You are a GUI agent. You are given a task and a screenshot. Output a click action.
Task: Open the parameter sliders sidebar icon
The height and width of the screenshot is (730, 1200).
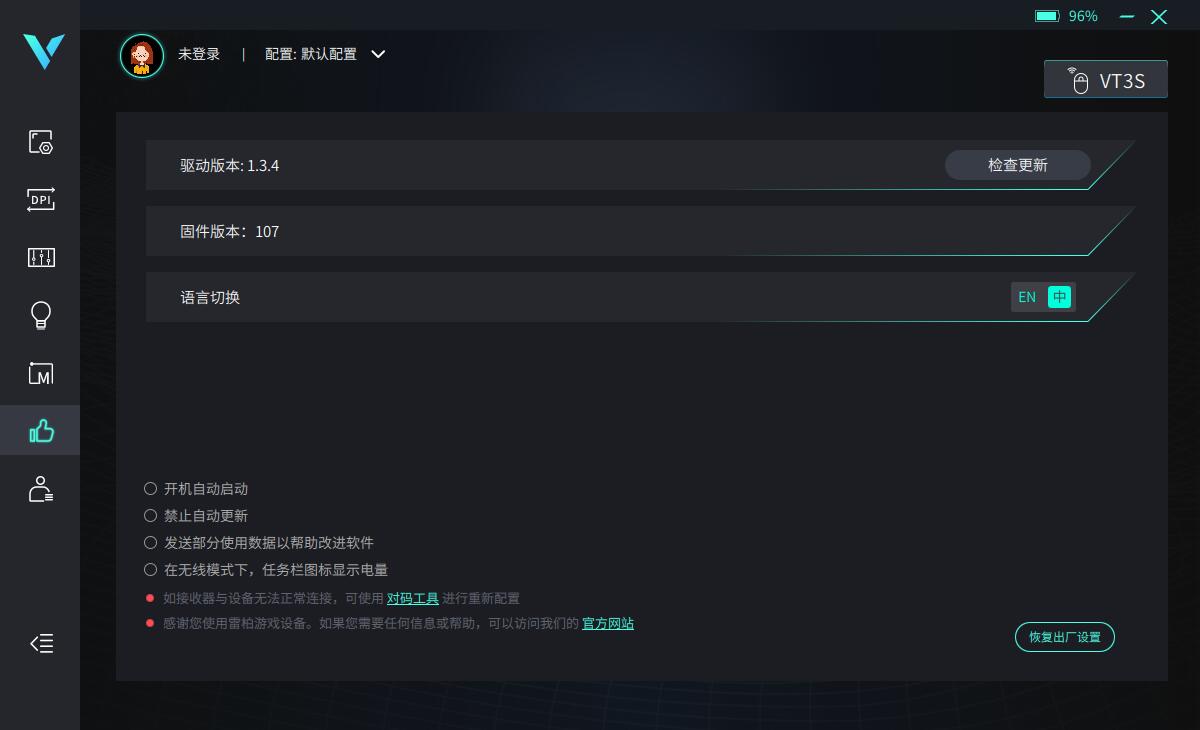click(x=40, y=258)
